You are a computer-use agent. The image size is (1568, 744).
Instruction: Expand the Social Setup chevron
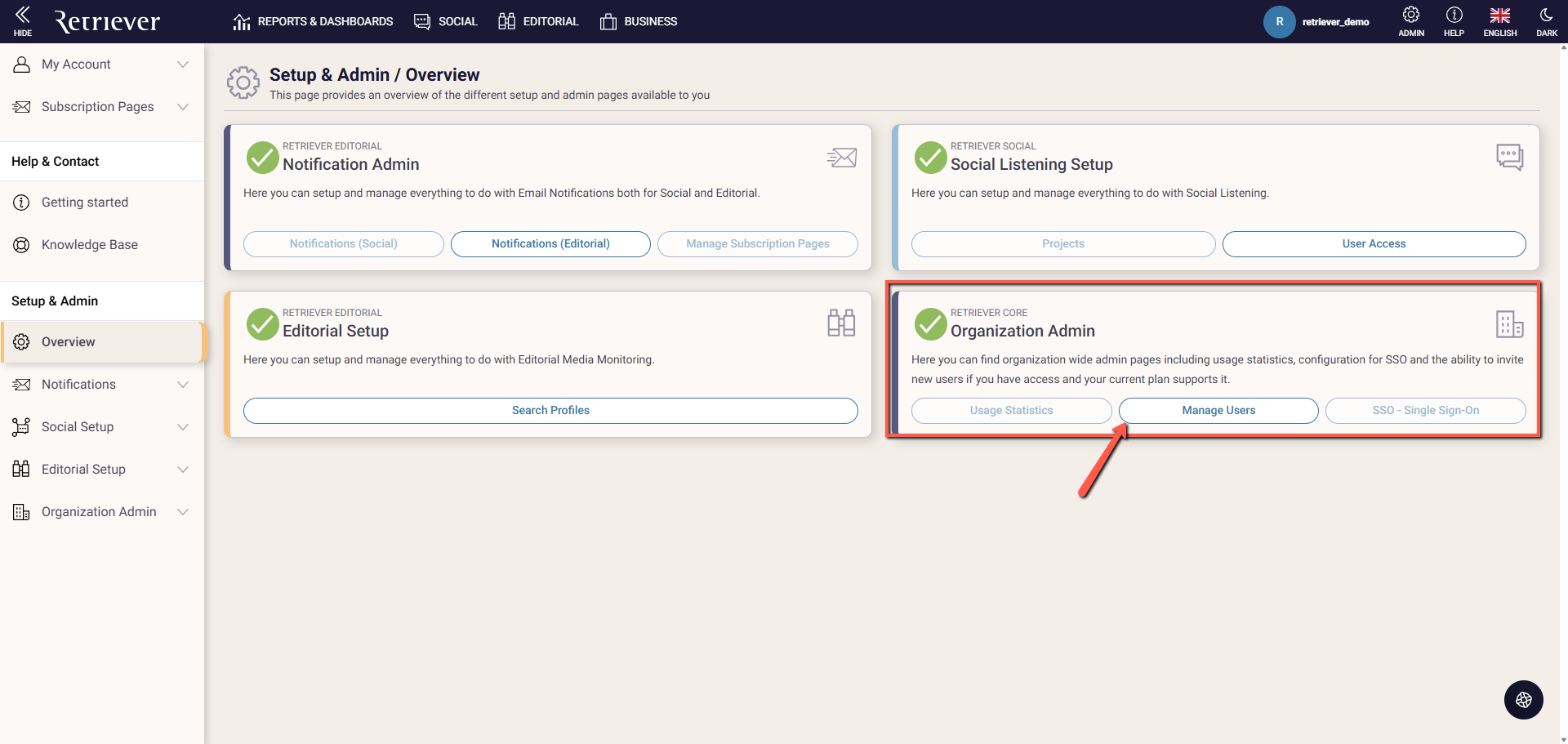click(183, 427)
